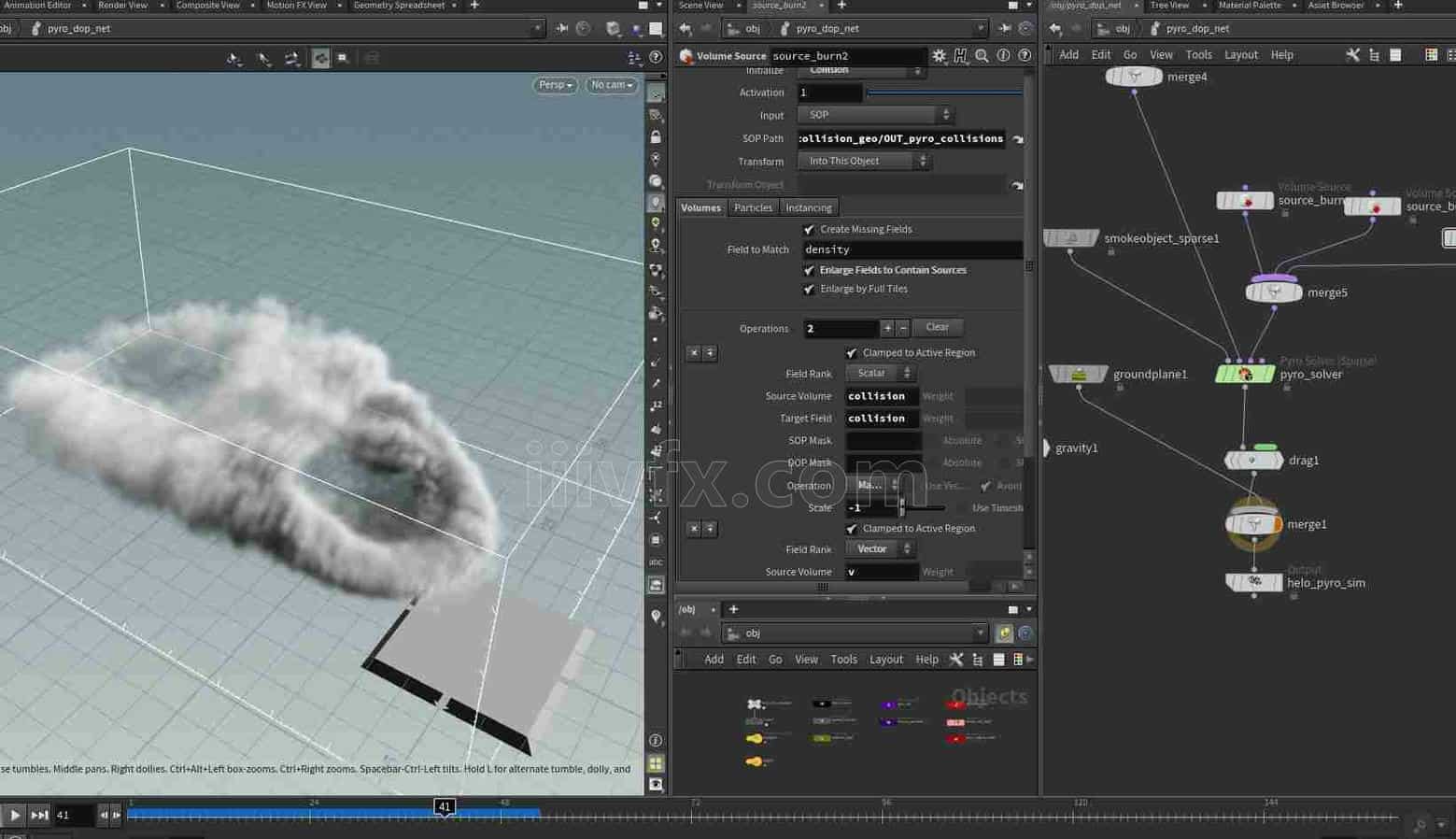Click the minus button to remove an operation
1456x839 pixels.
click(x=902, y=329)
